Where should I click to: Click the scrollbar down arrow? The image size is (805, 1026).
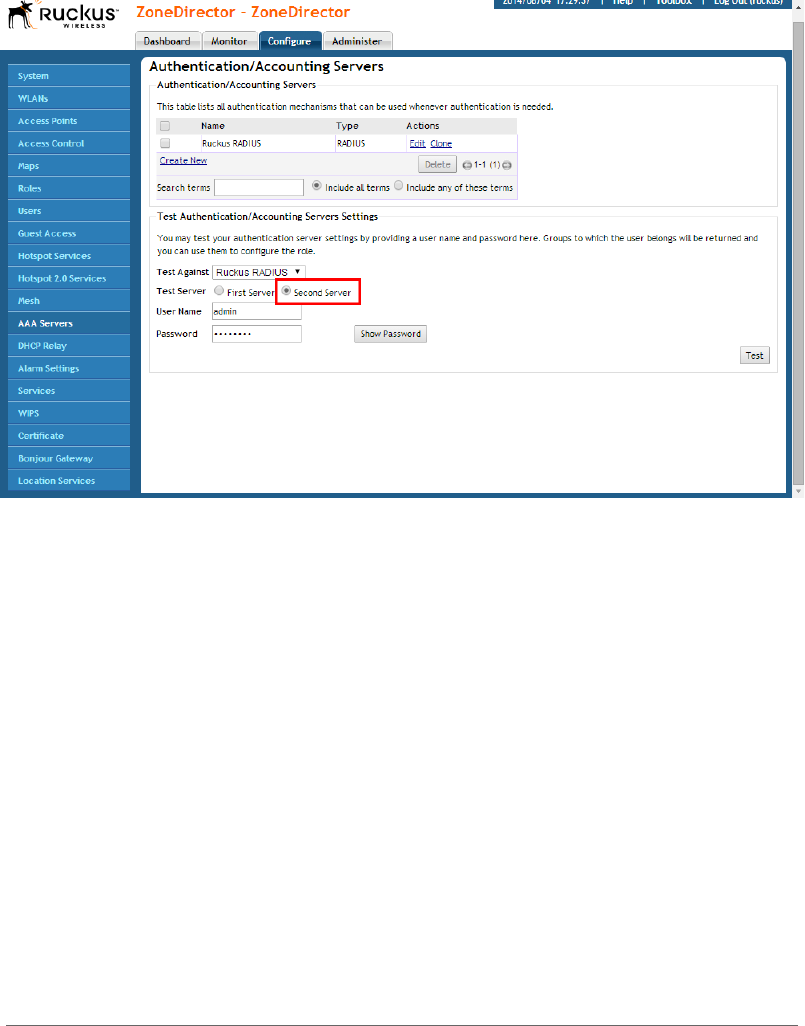[798, 491]
